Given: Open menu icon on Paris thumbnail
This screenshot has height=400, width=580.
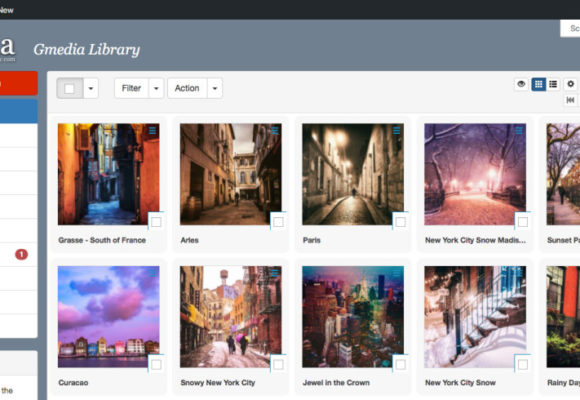Looking at the screenshot, I should click(x=397, y=130).
